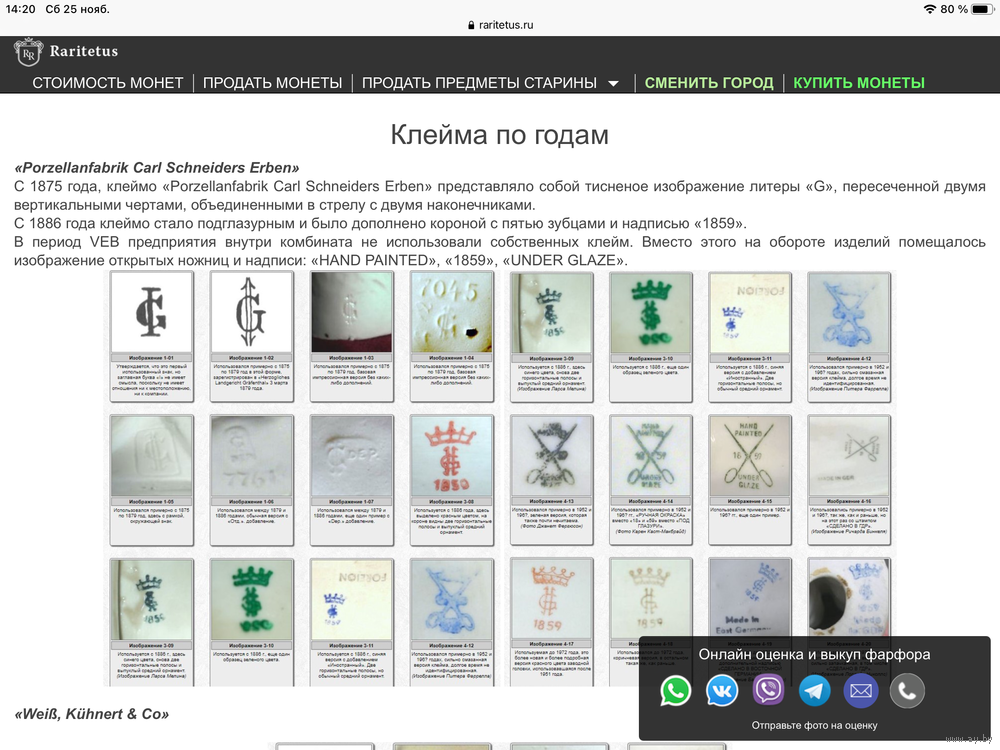The height and width of the screenshot is (750, 1000).
Task: Open the VK contact icon
Action: [x=722, y=691]
